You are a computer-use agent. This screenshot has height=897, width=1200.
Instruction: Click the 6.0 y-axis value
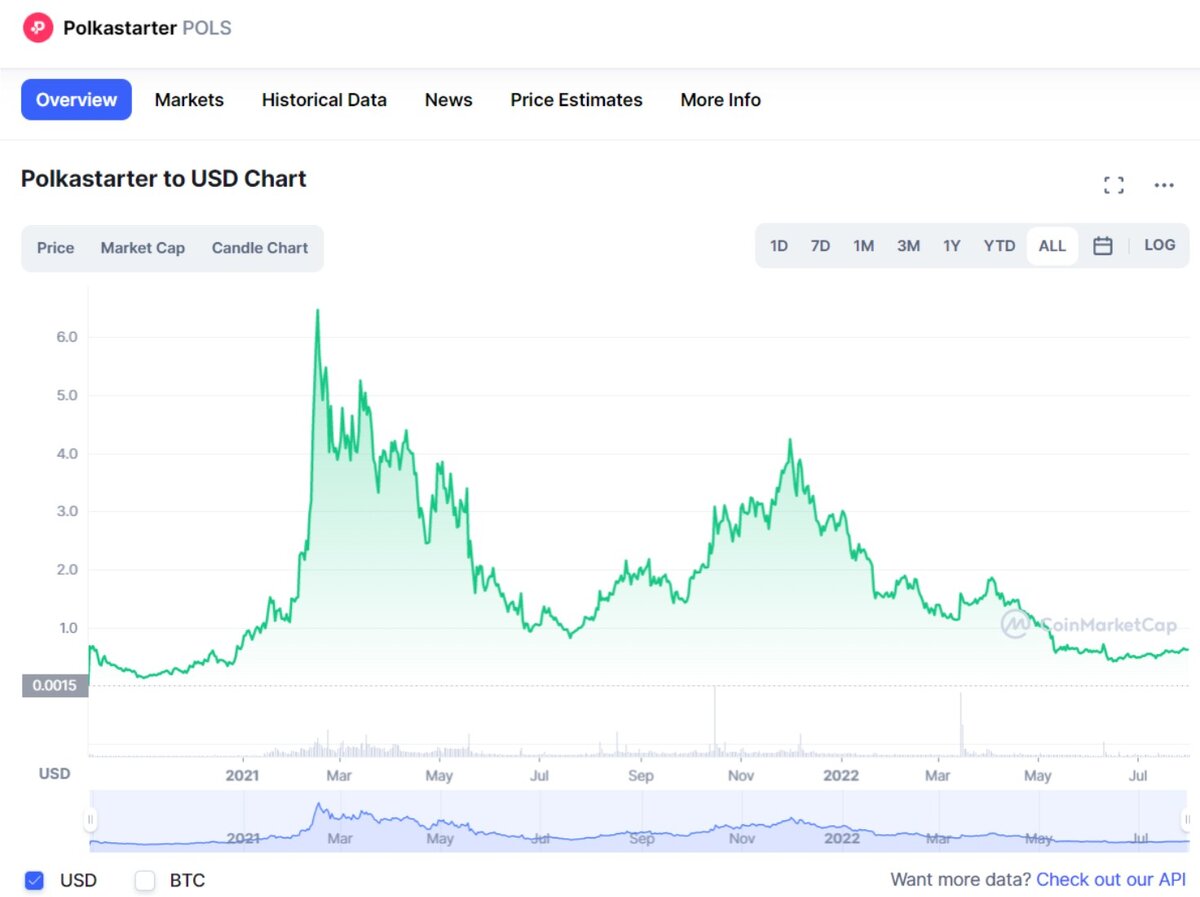(66, 338)
